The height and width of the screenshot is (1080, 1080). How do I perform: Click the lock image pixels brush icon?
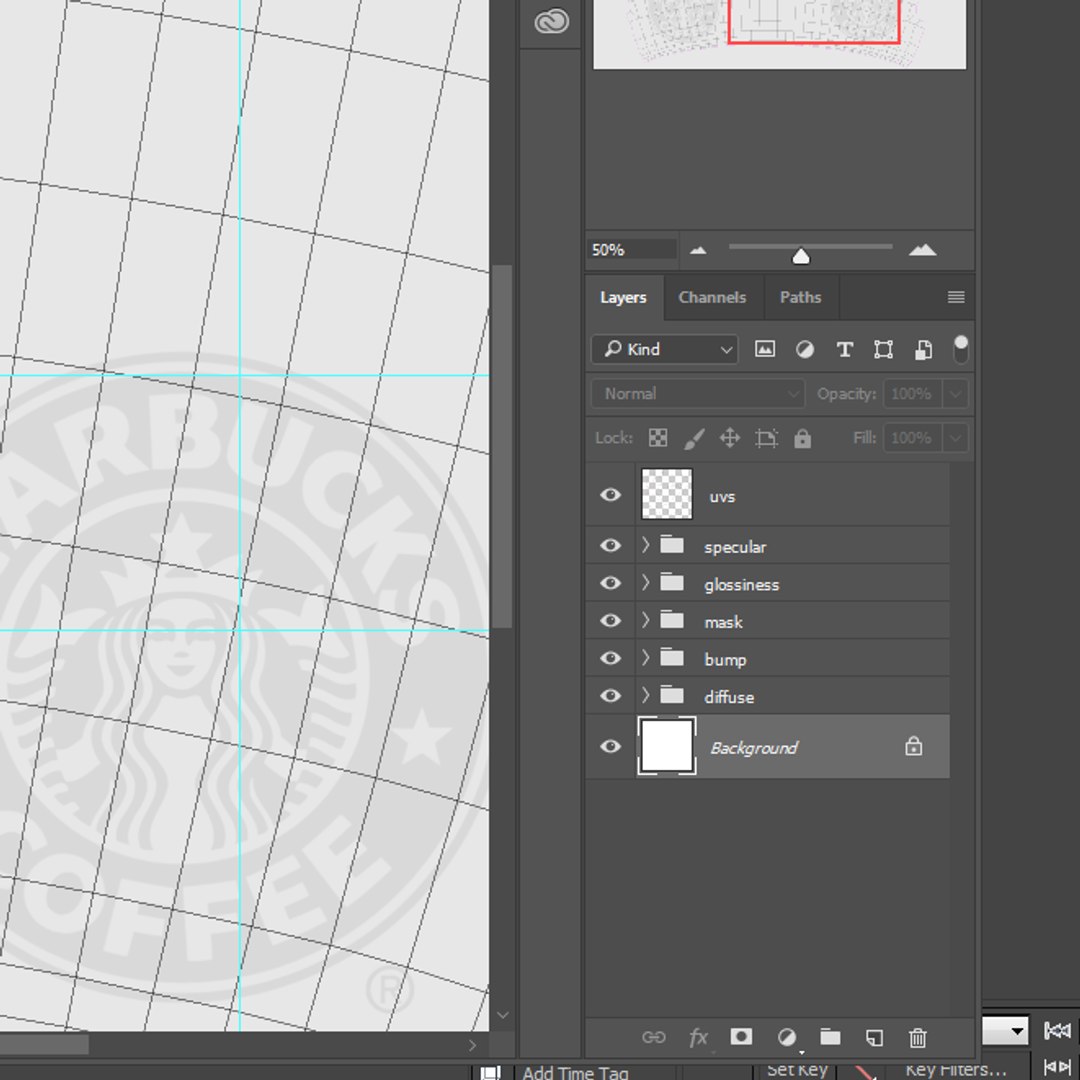(694, 437)
